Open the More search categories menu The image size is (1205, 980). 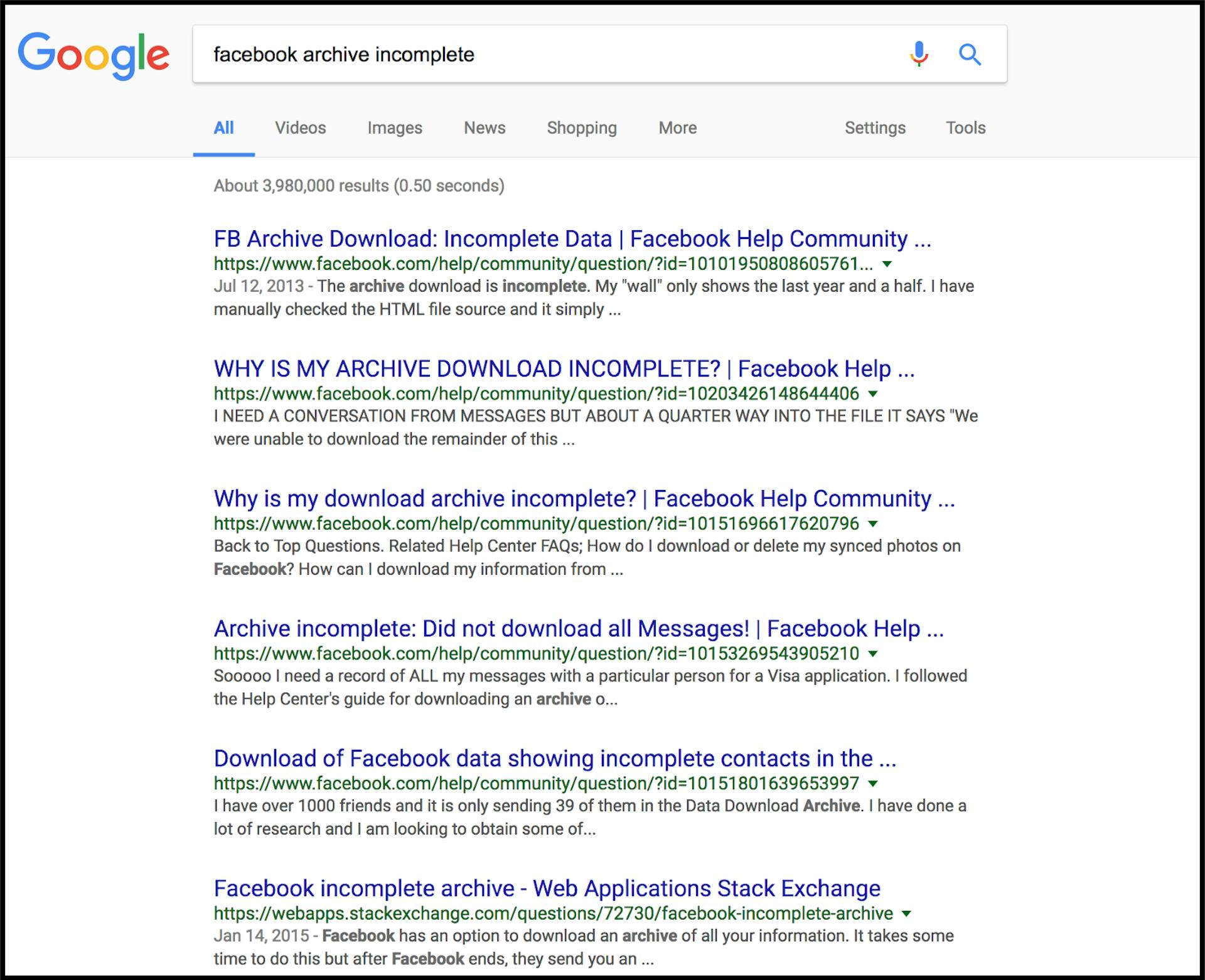pos(677,128)
